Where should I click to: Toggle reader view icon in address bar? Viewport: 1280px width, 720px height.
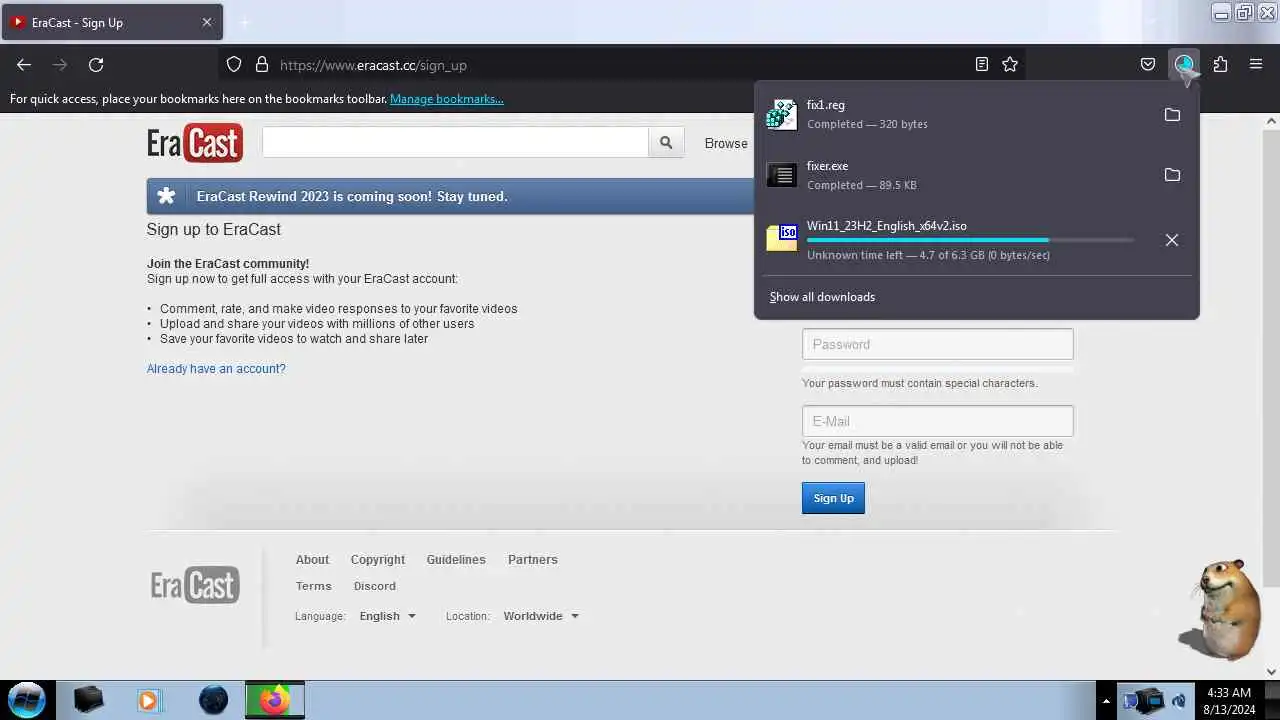click(x=982, y=65)
